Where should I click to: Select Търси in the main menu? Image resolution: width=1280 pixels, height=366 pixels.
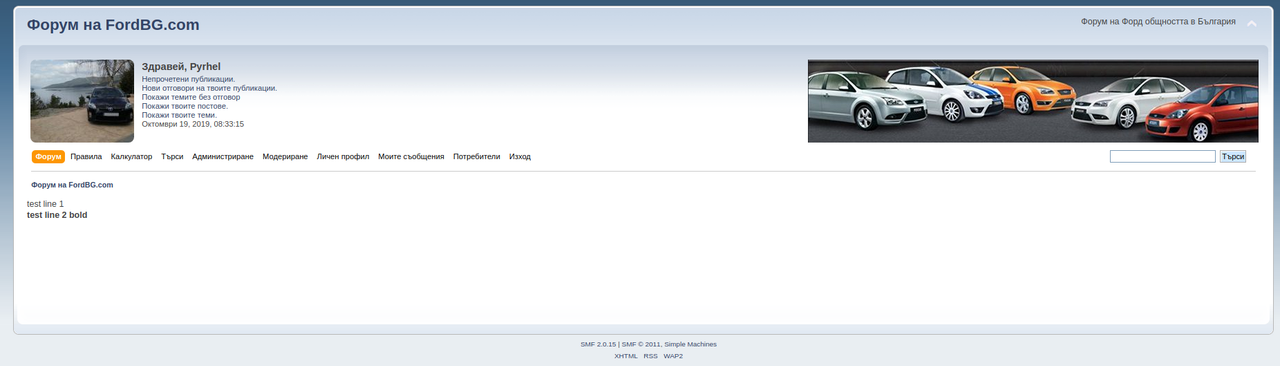click(x=172, y=157)
